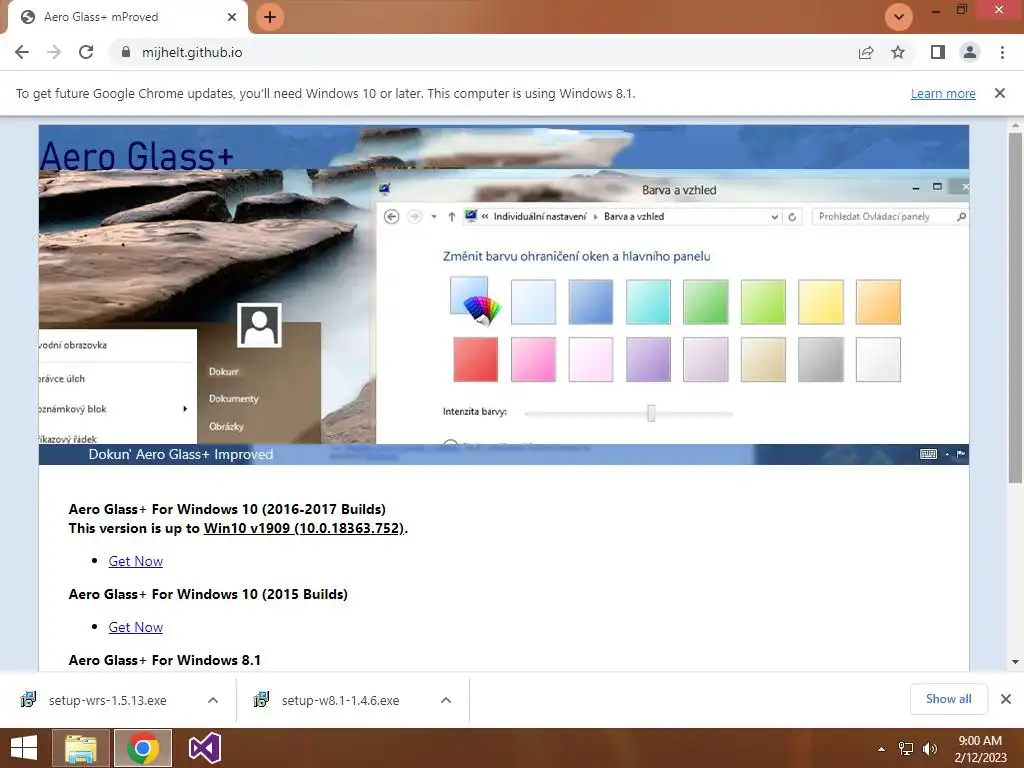Open the network status tray icon
This screenshot has height=768, width=1024.
pyautogui.click(x=906, y=749)
